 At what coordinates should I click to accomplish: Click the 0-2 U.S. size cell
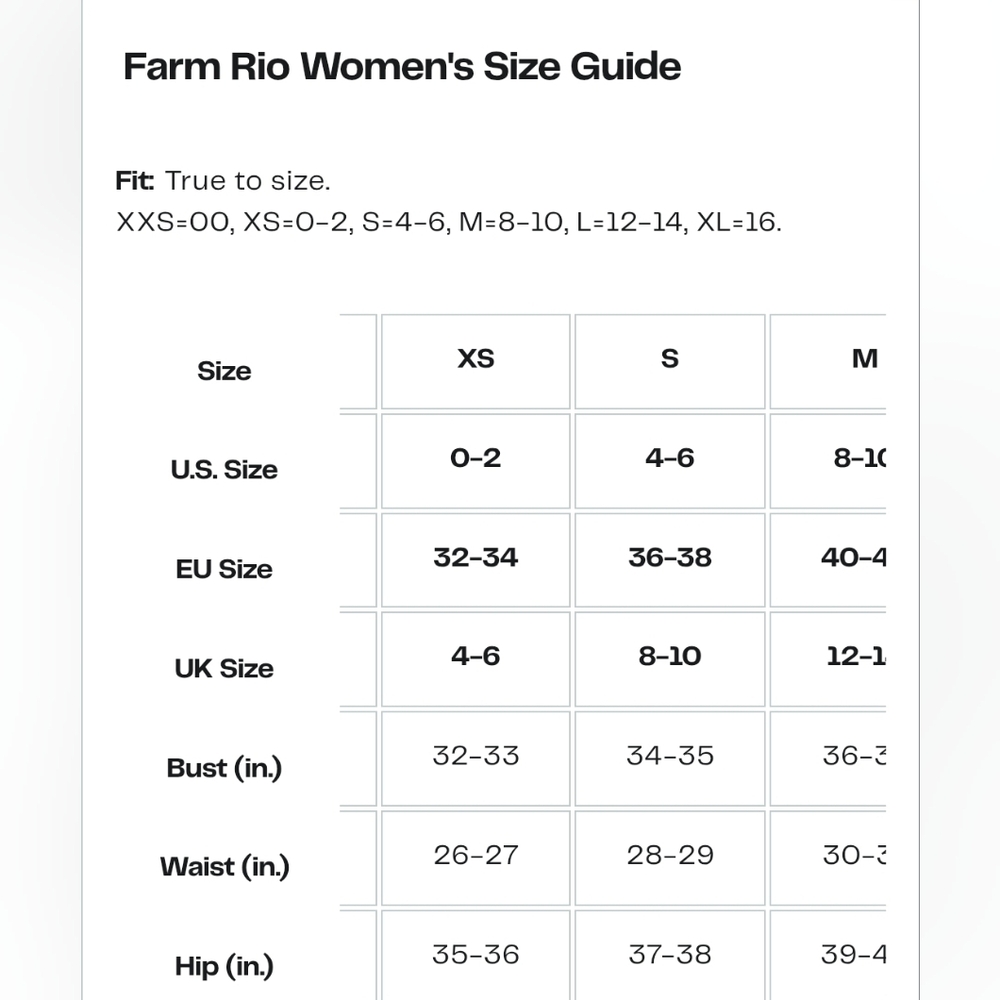[476, 460]
